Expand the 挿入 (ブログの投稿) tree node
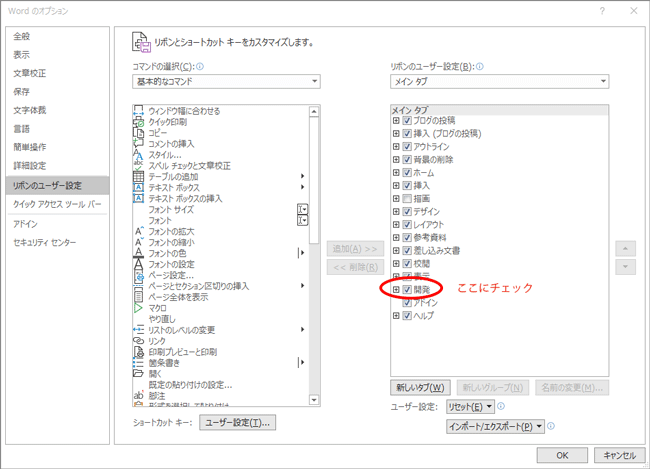Image resolution: width=650 pixels, height=469 pixels. (x=396, y=134)
